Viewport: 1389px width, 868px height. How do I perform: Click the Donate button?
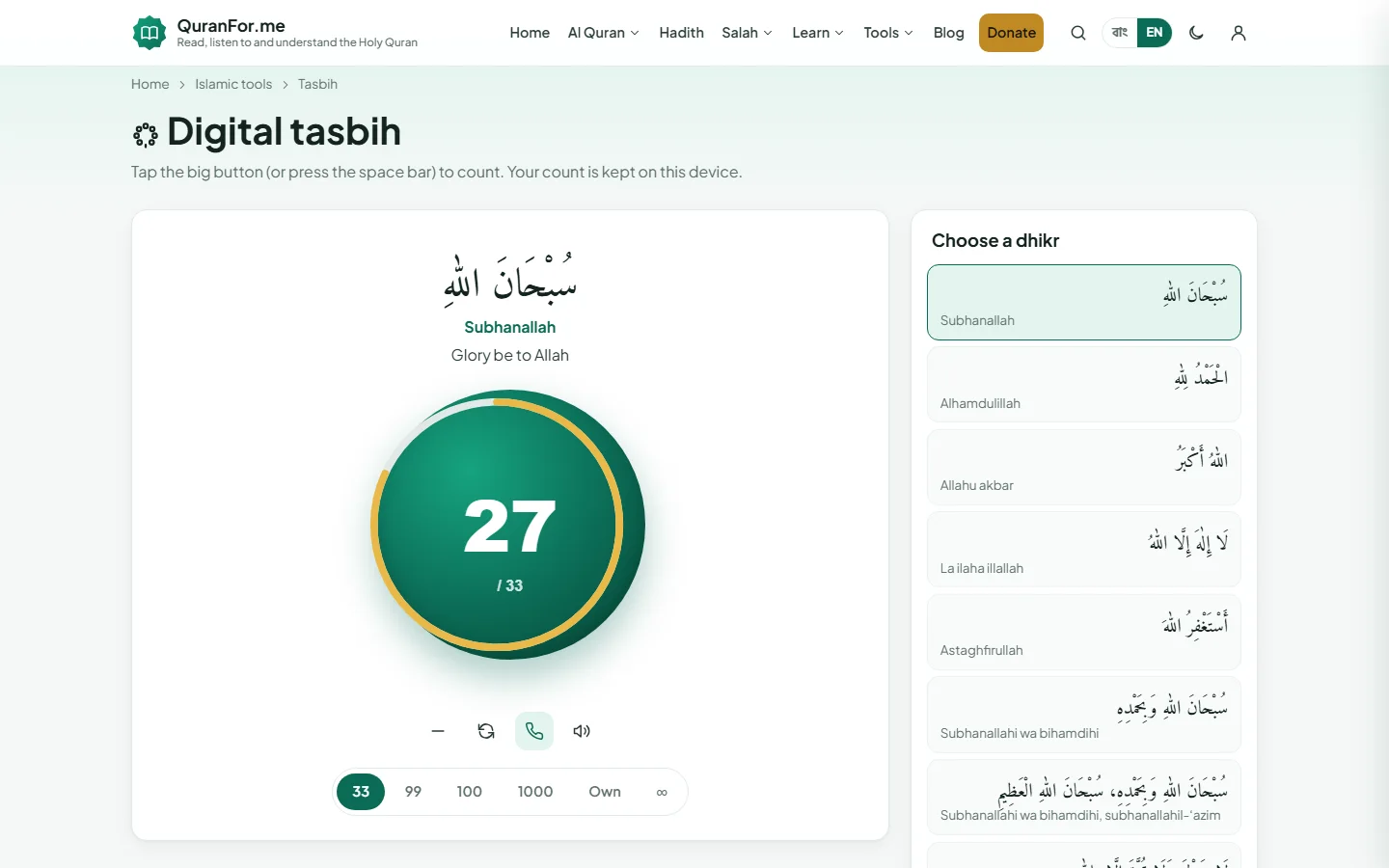[1011, 33]
